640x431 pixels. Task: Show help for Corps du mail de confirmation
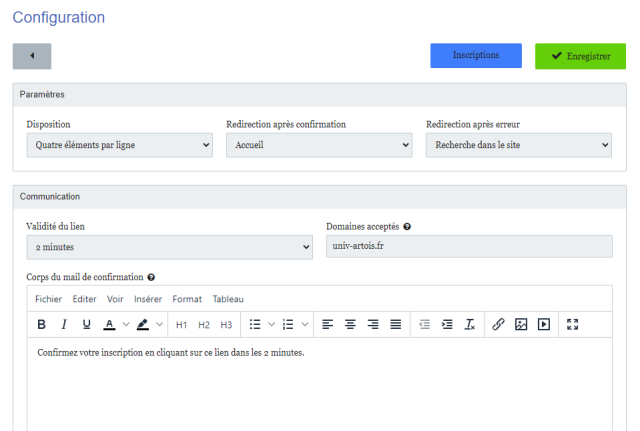[151, 278]
